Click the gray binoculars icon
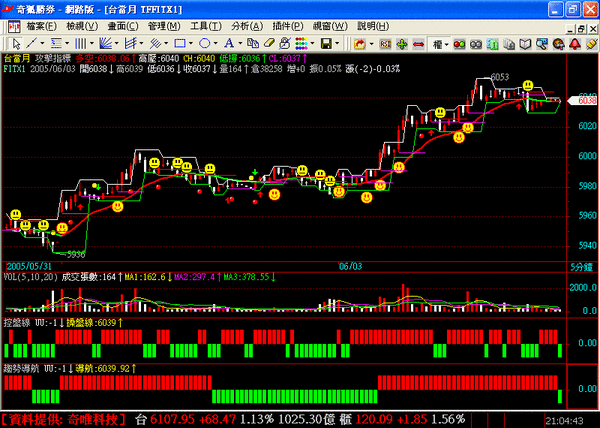 tap(476, 44)
